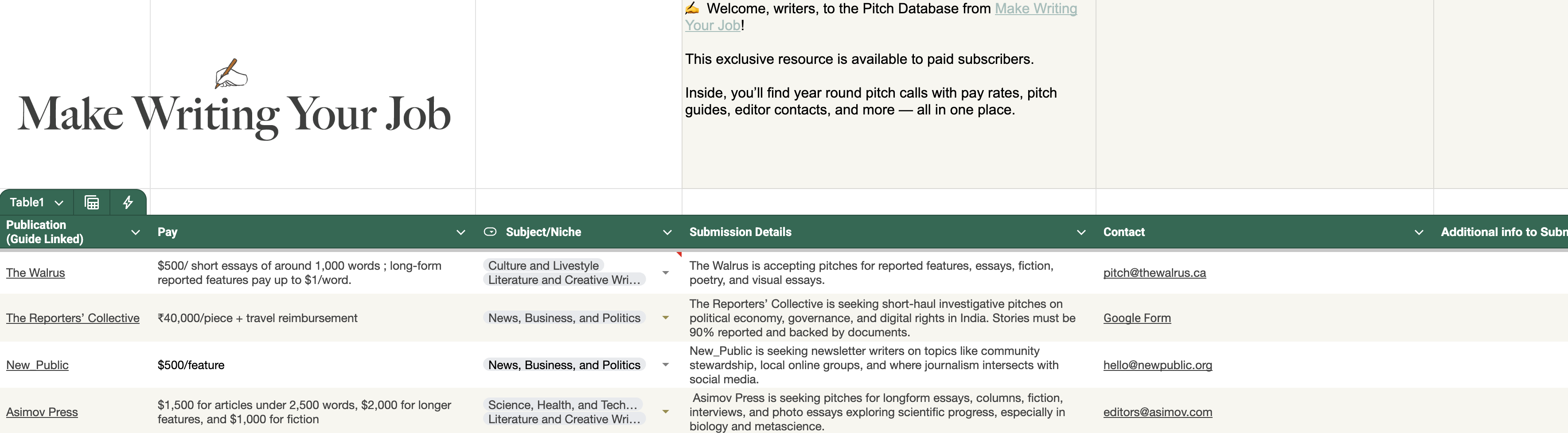This screenshot has width=1568, height=433.
Task: Open the Asimov Press guide link
Action: pos(42,412)
